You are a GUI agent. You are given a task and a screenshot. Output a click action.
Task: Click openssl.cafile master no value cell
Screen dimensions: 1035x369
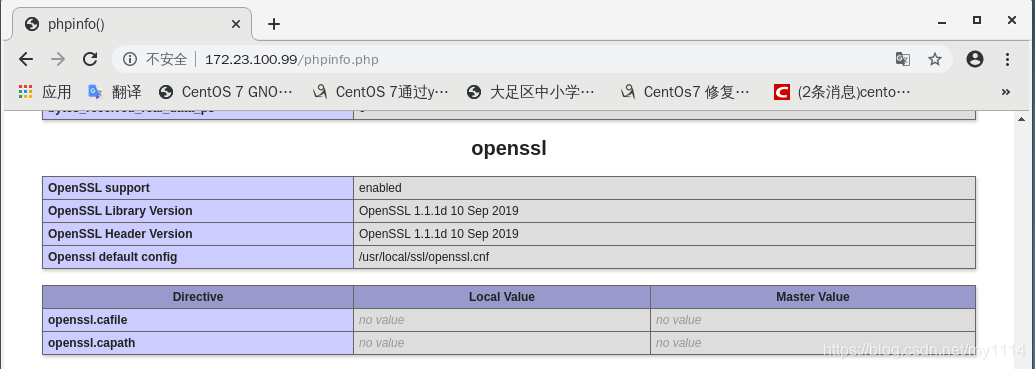click(813, 320)
